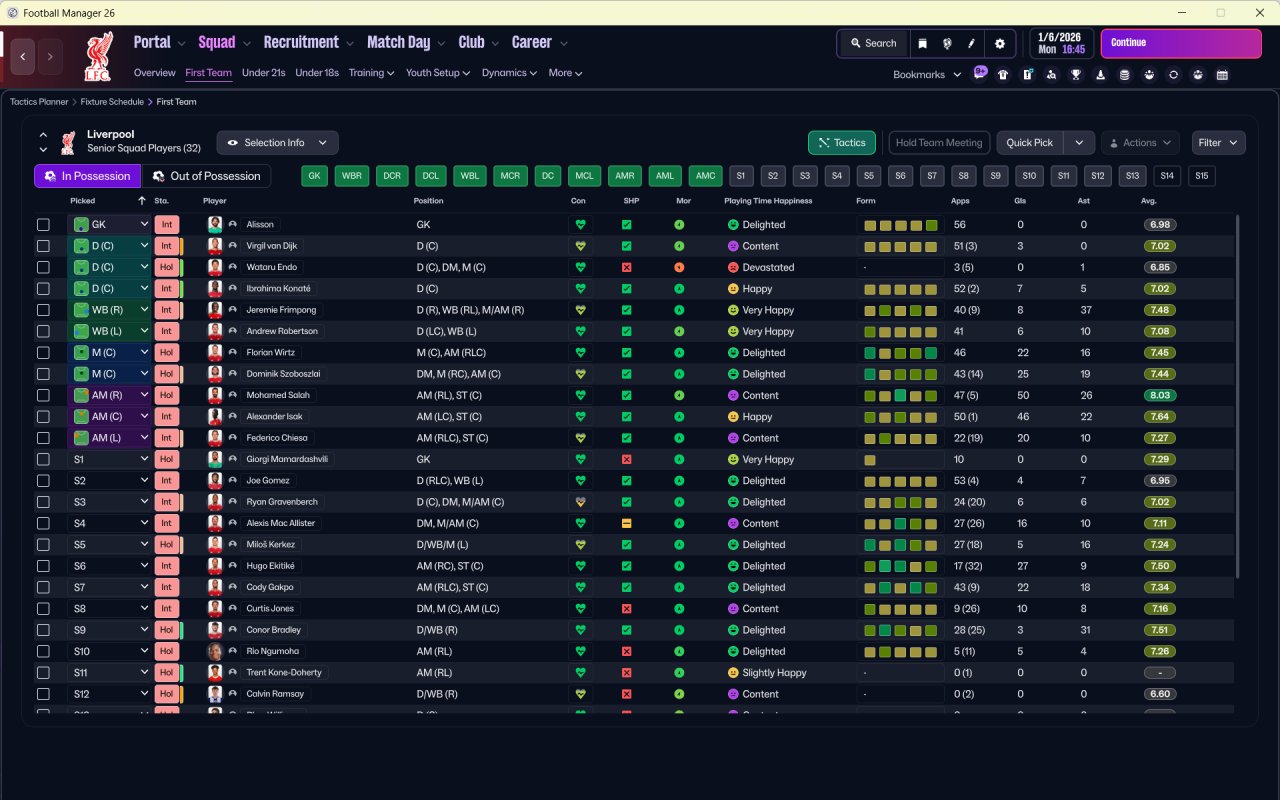Click the globe icon in top toolbar
This screenshot has height=800, width=1280.
point(947,44)
